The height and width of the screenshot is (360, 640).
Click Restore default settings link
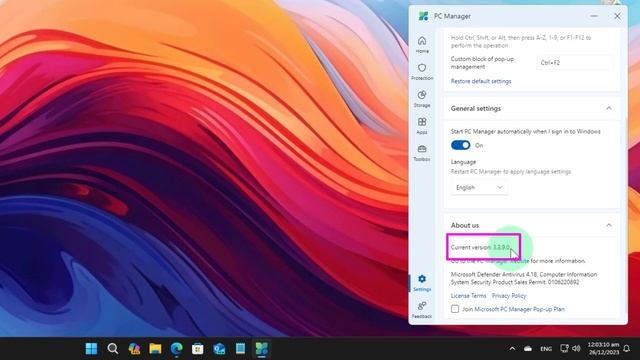(x=481, y=81)
